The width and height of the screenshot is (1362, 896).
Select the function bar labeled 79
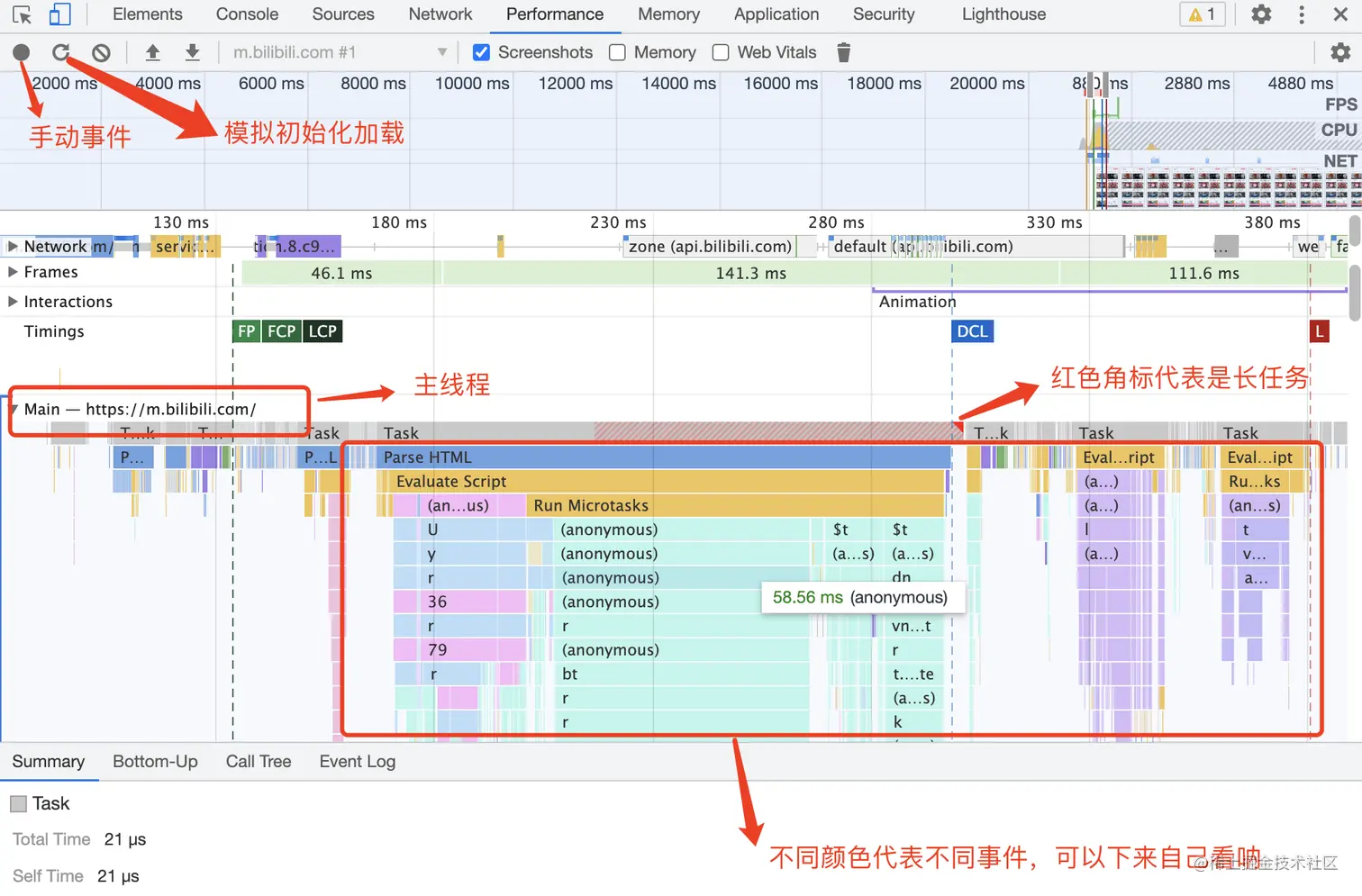[459, 649]
